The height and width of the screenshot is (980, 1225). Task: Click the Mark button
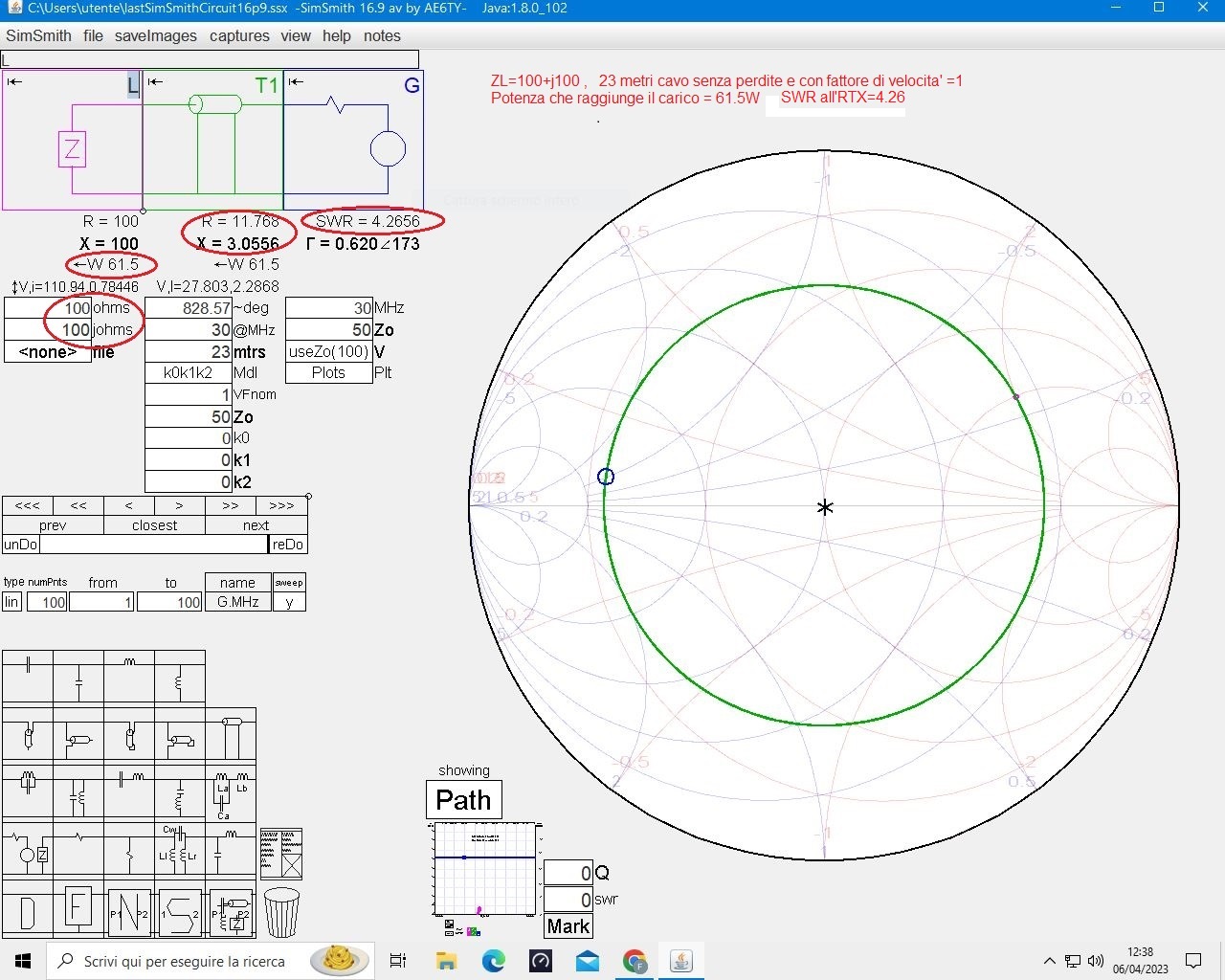(x=568, y=926)
